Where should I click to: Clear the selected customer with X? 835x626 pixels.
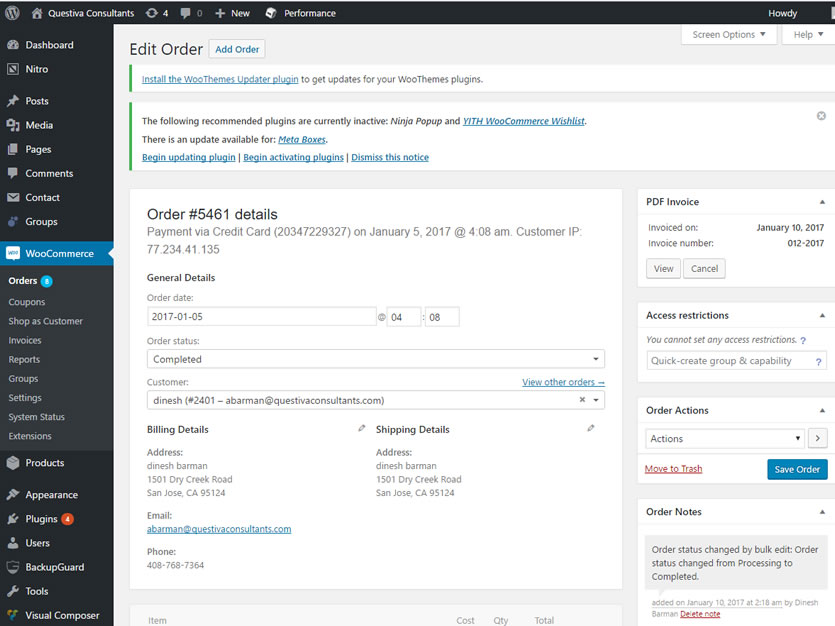[x=582, y=400]
